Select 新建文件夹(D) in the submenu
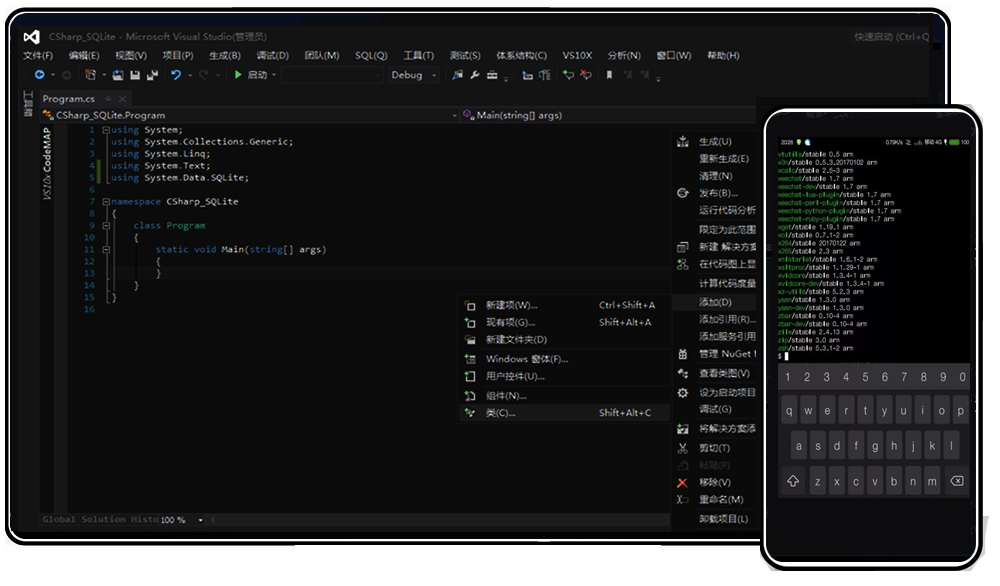The height and width of the screenshot is (586, 1000). (564, 340)
